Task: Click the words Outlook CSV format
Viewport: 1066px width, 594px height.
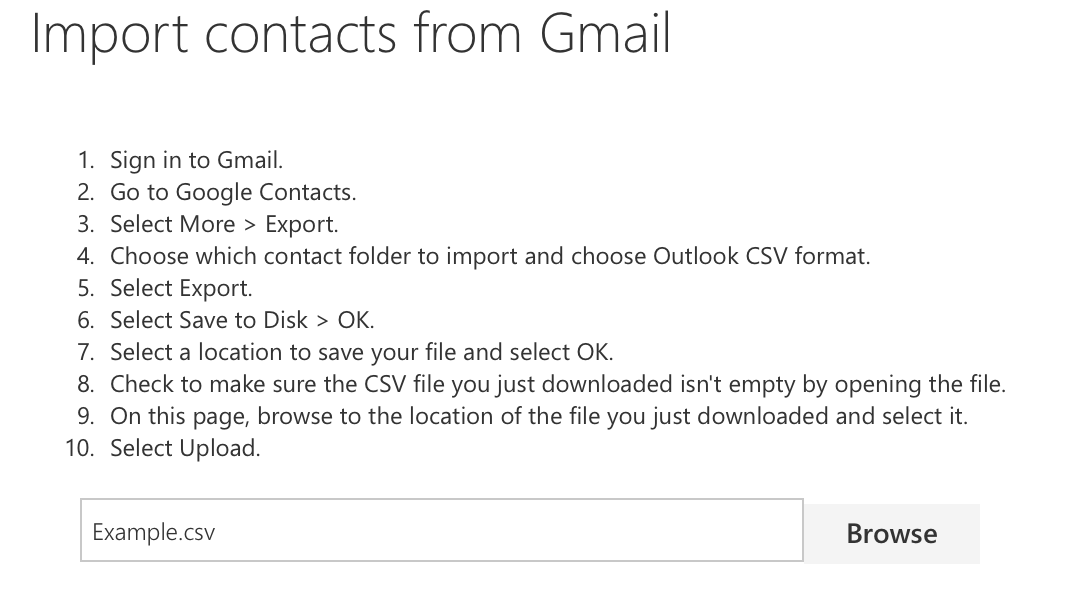Action: (x=761, y=256)
